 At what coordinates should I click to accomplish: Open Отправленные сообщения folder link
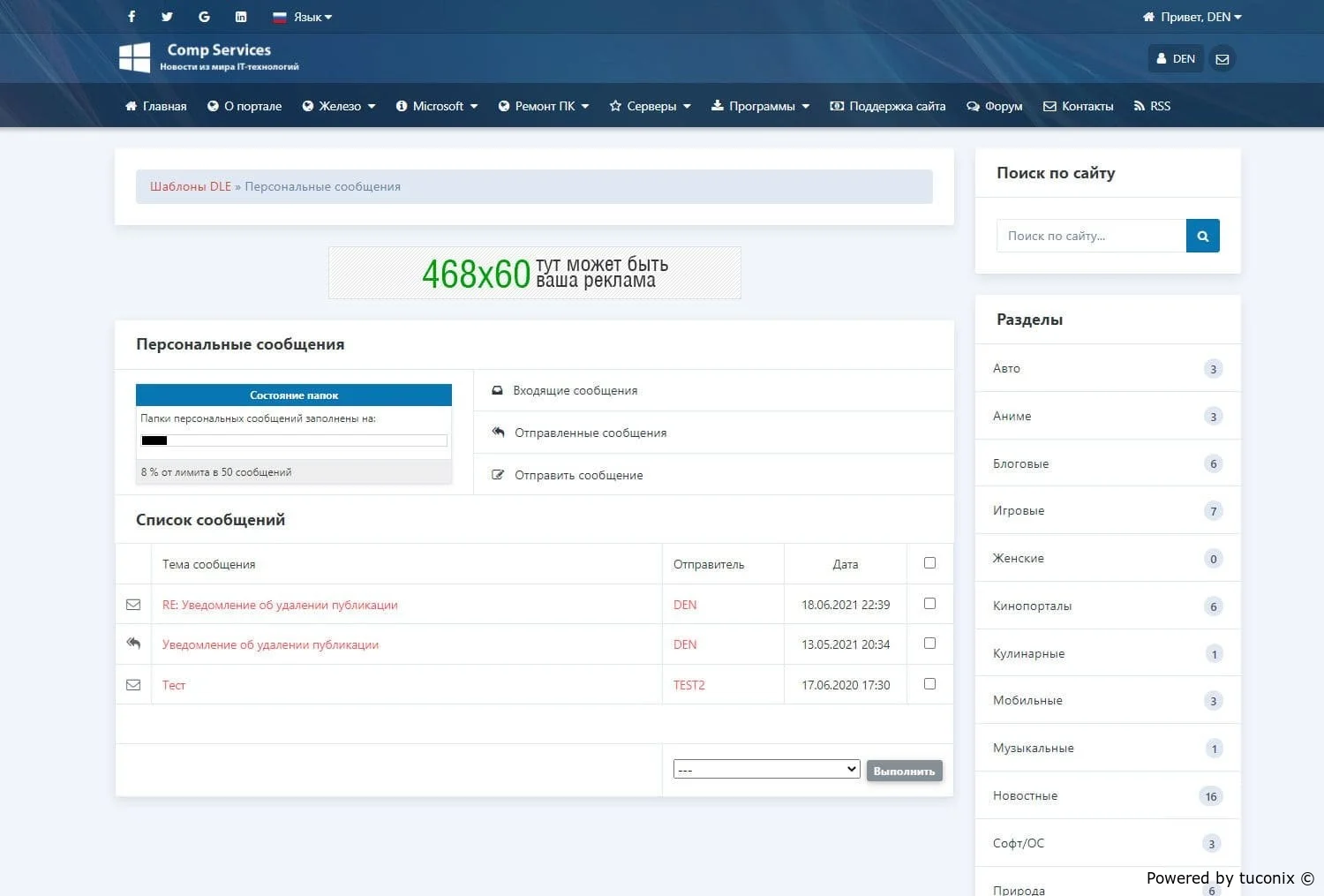click(x=591, y=433)
